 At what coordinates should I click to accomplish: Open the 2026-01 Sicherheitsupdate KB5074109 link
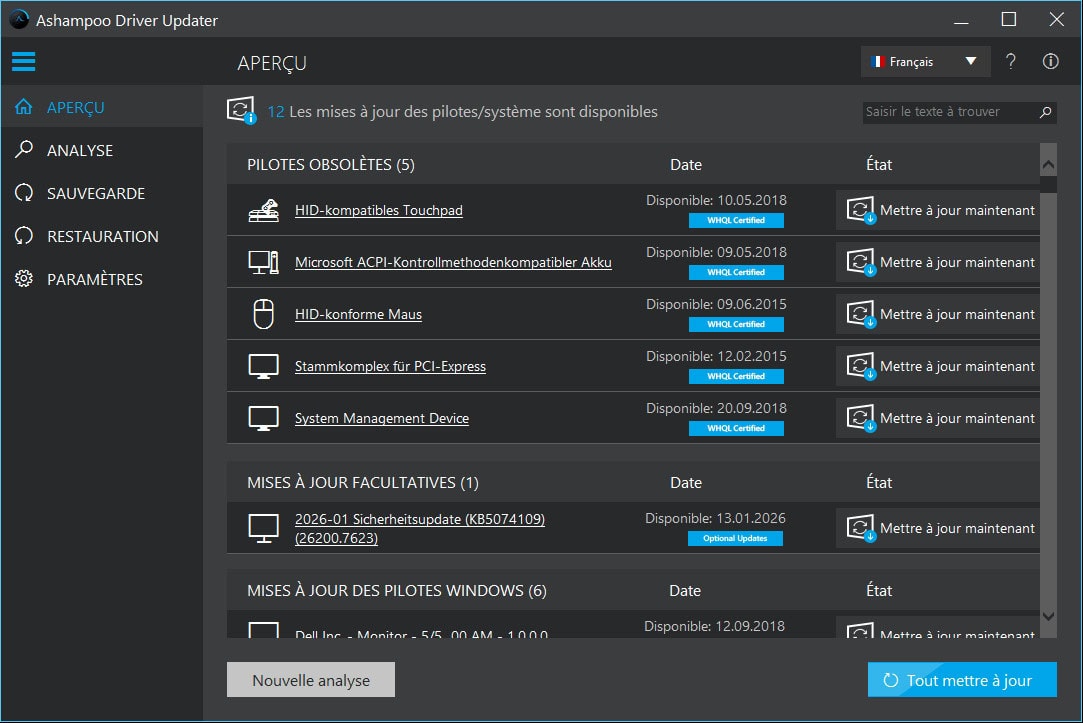click(419, 519)
